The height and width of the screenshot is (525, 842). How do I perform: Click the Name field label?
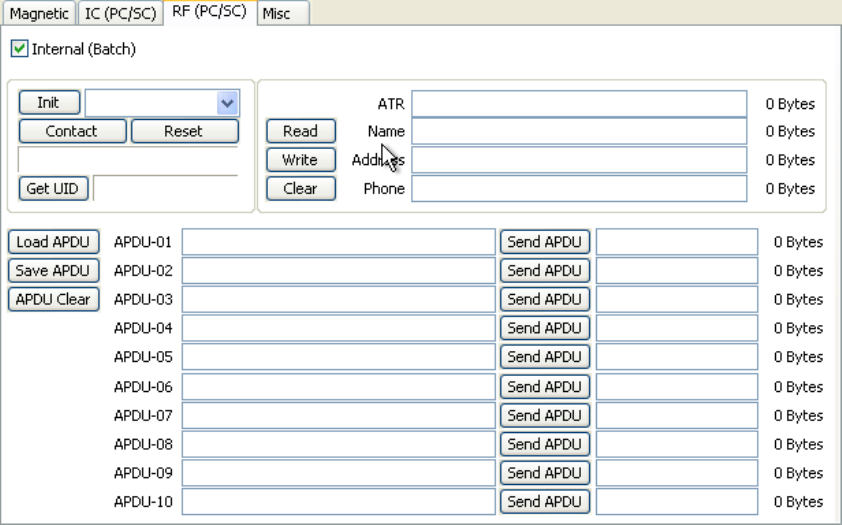click(386, 132)
